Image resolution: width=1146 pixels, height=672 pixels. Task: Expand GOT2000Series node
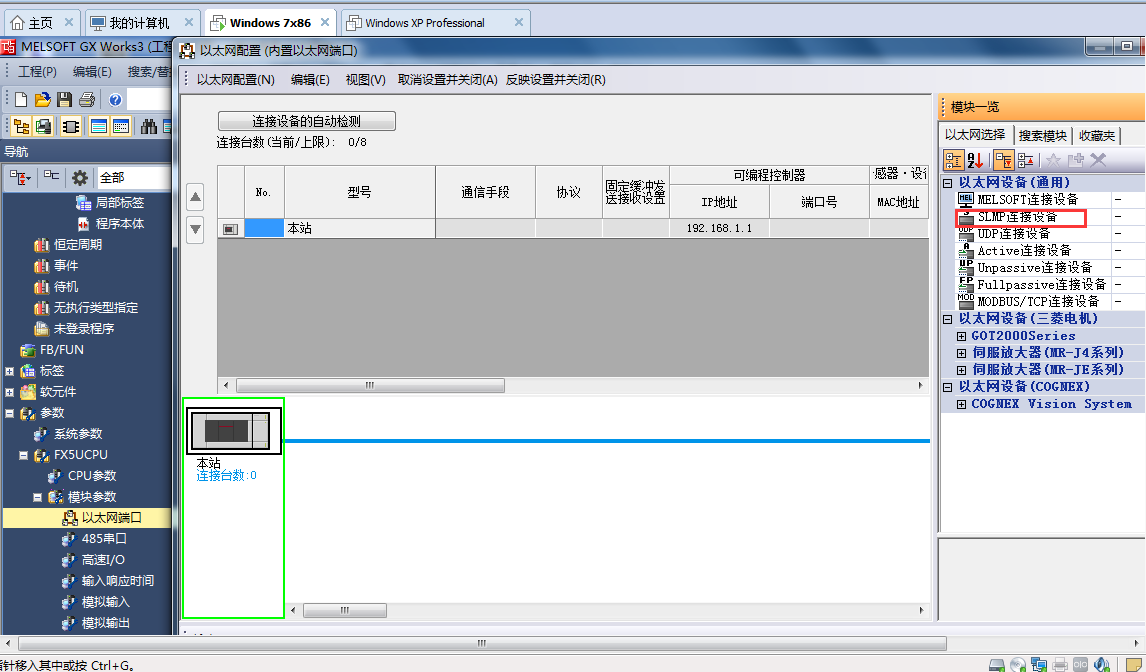(962, 336)
